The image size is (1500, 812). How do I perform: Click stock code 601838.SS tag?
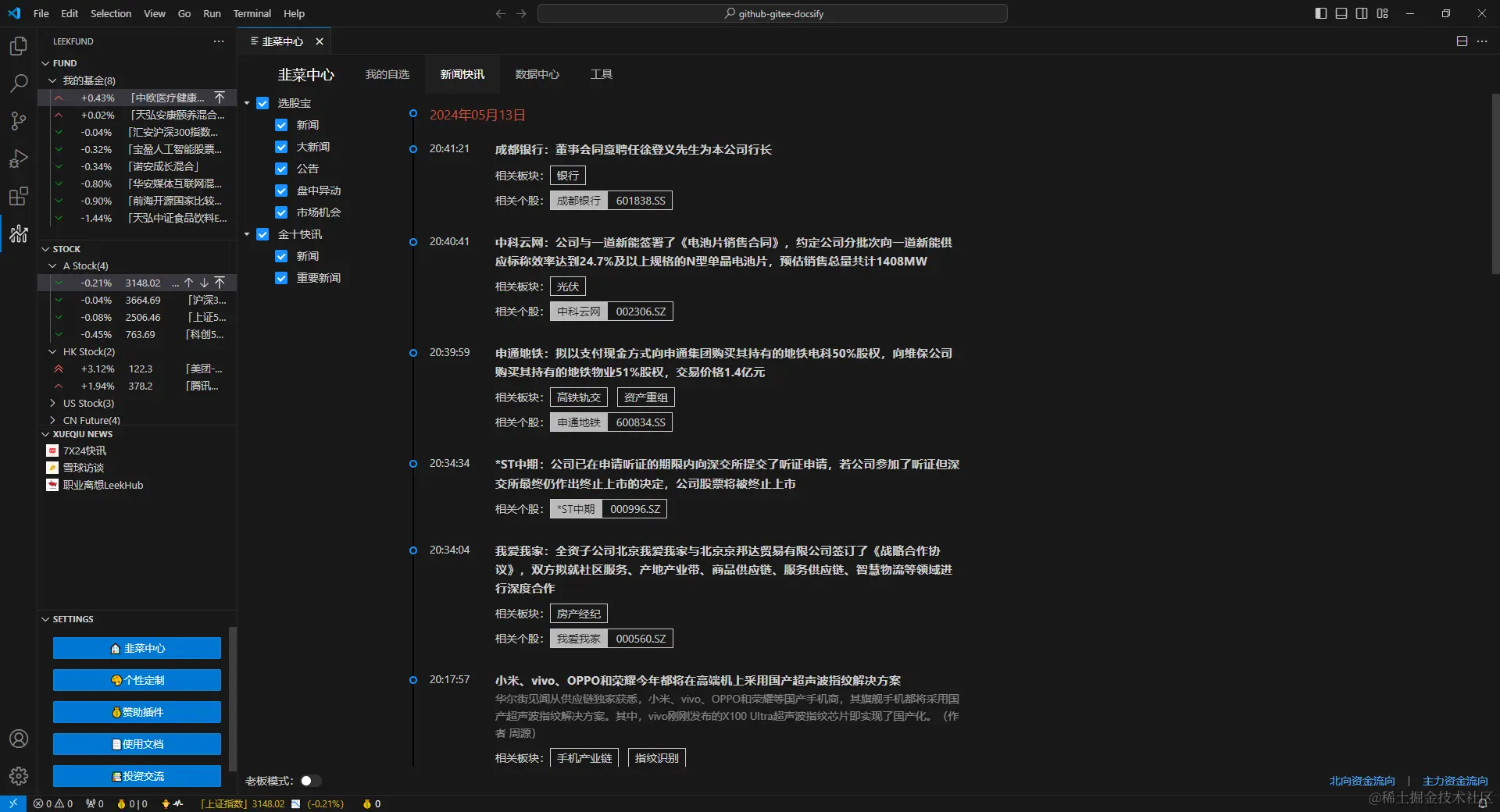pos(641,201)
